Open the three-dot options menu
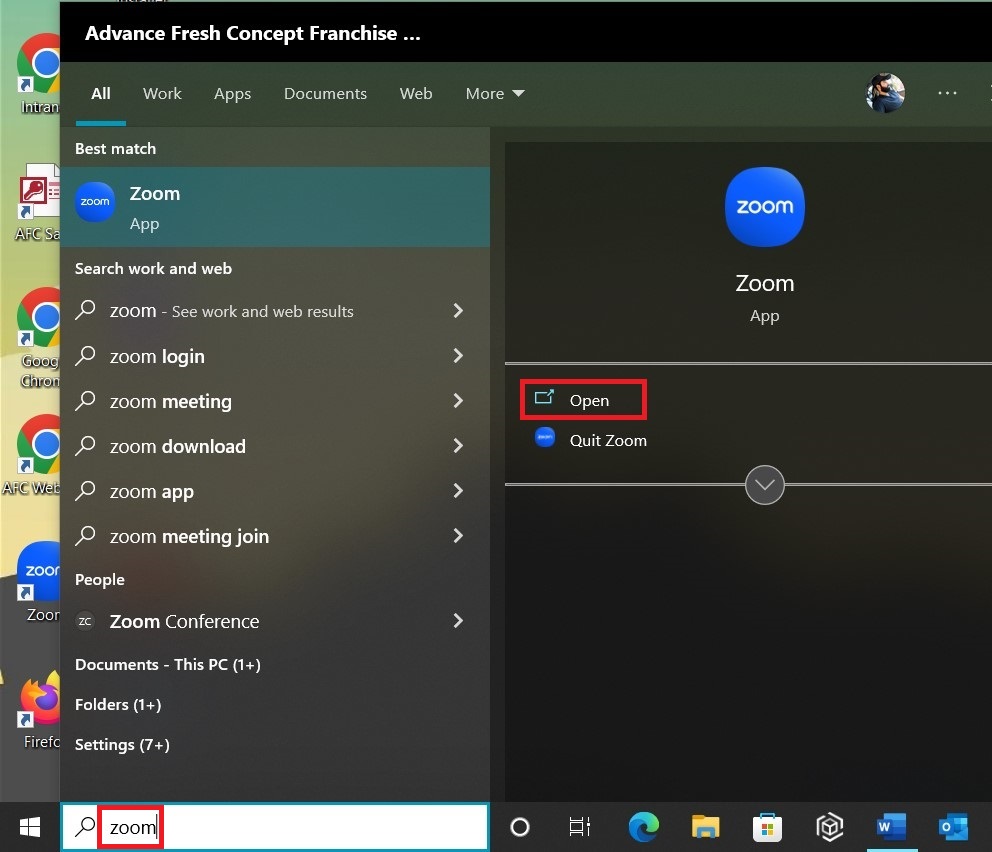This screenshot has width=992, height=852. [x=947, y=93]
